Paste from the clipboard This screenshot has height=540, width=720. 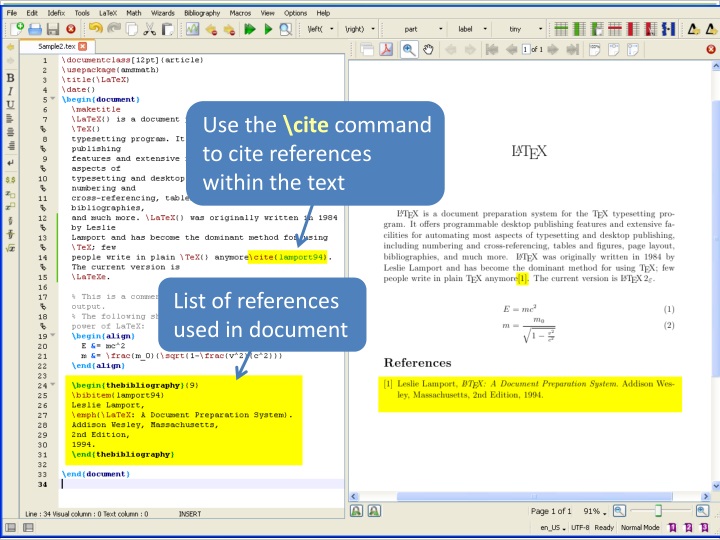click(168, 29)
